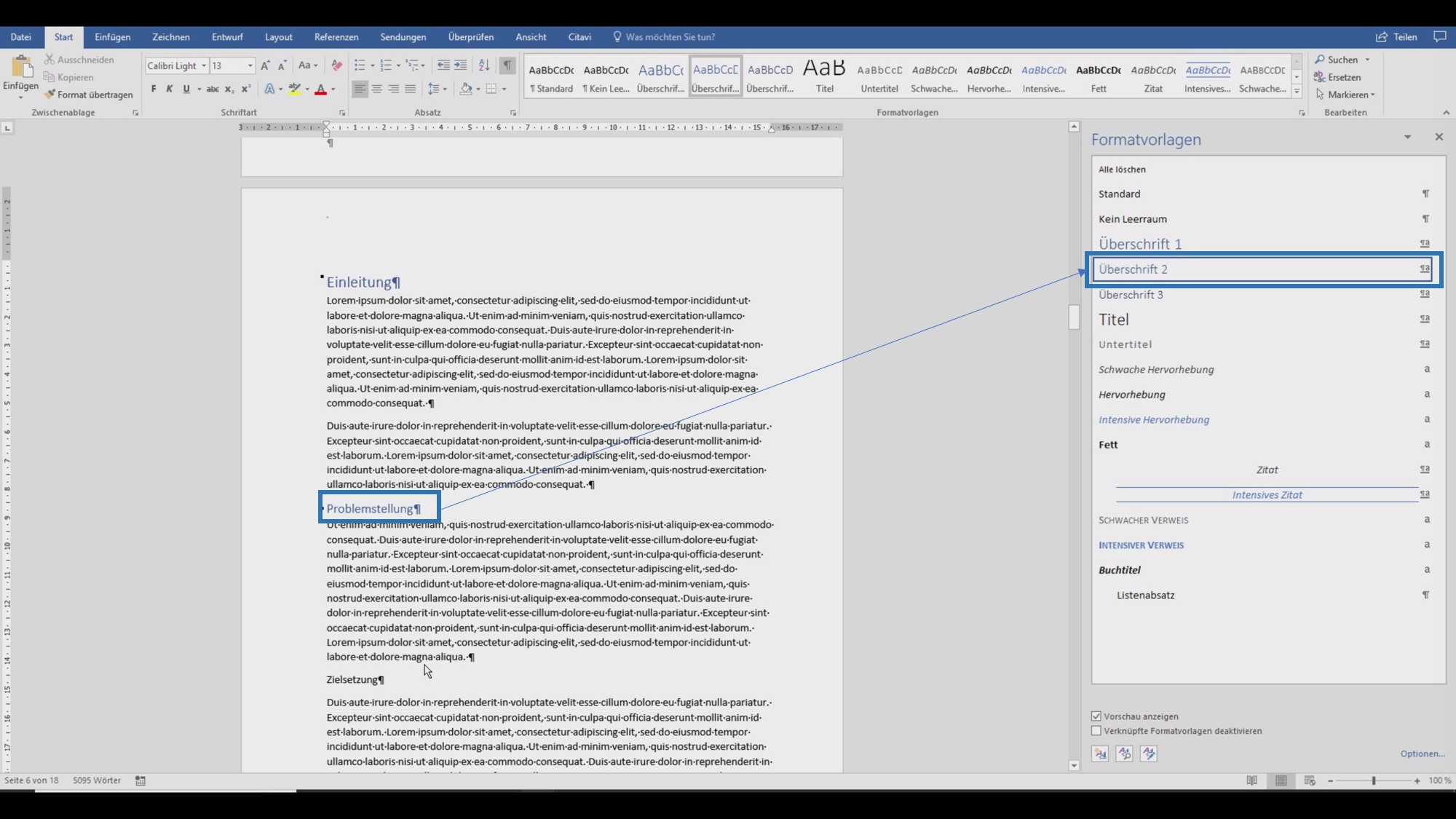Viewport: 1456px width, 819px height.
Task: Click the text highlight color button
Action: (x=295, y=89)
